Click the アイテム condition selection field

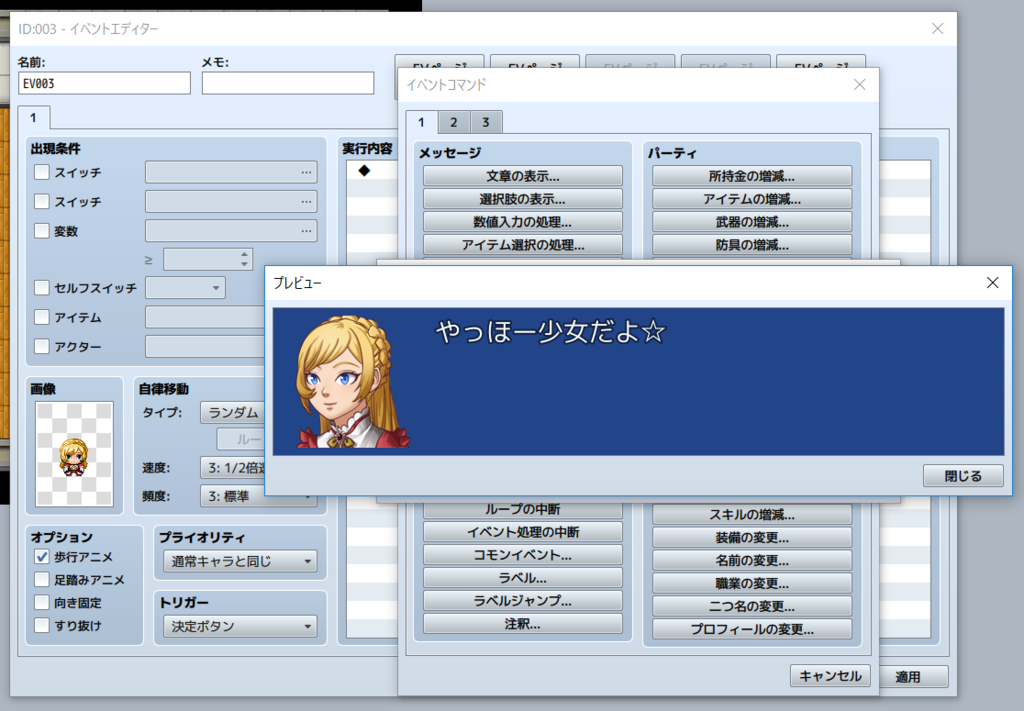pos(204,317)
